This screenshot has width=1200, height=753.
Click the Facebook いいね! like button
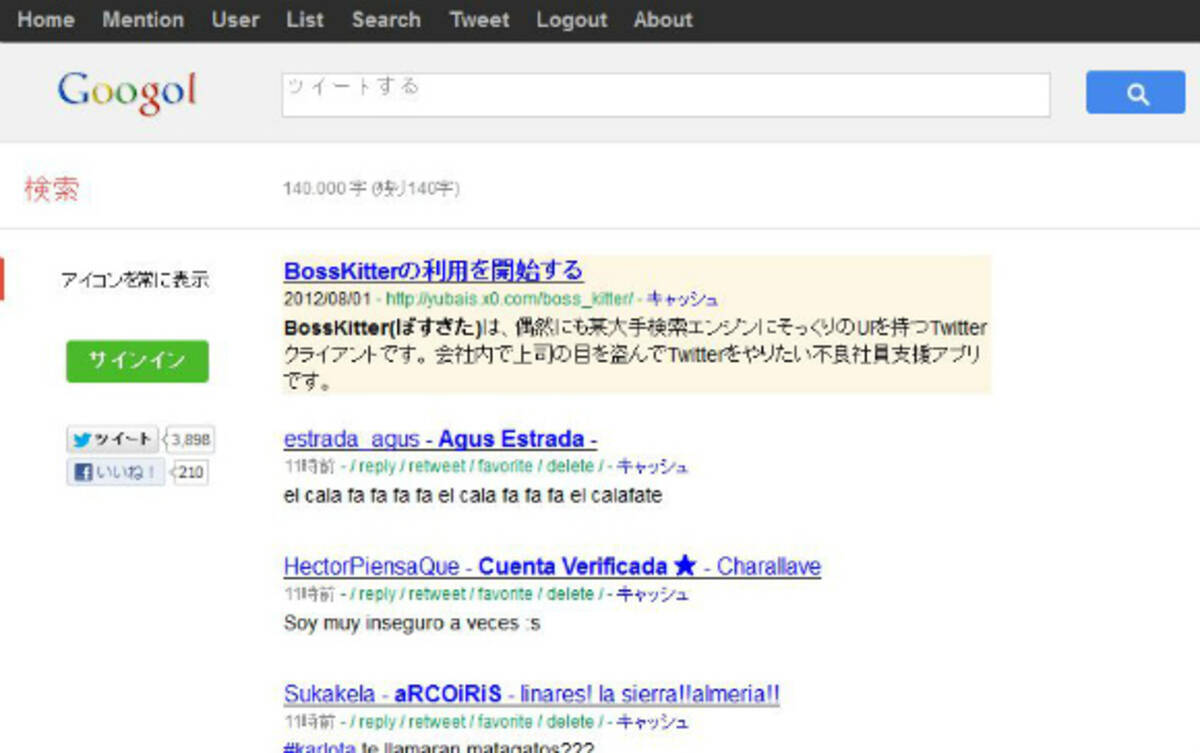(x=116, y=472)
